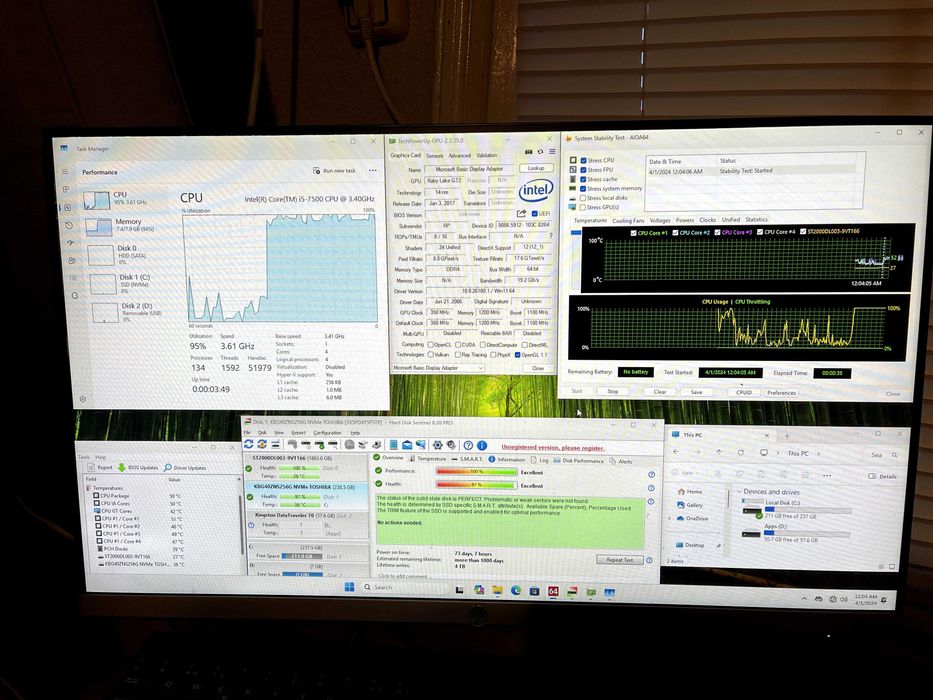Click Hard Disk Sentinel configuration gear icon
Image resolution: width=933 pixels, height=700 pixels.
coord(437,445)
